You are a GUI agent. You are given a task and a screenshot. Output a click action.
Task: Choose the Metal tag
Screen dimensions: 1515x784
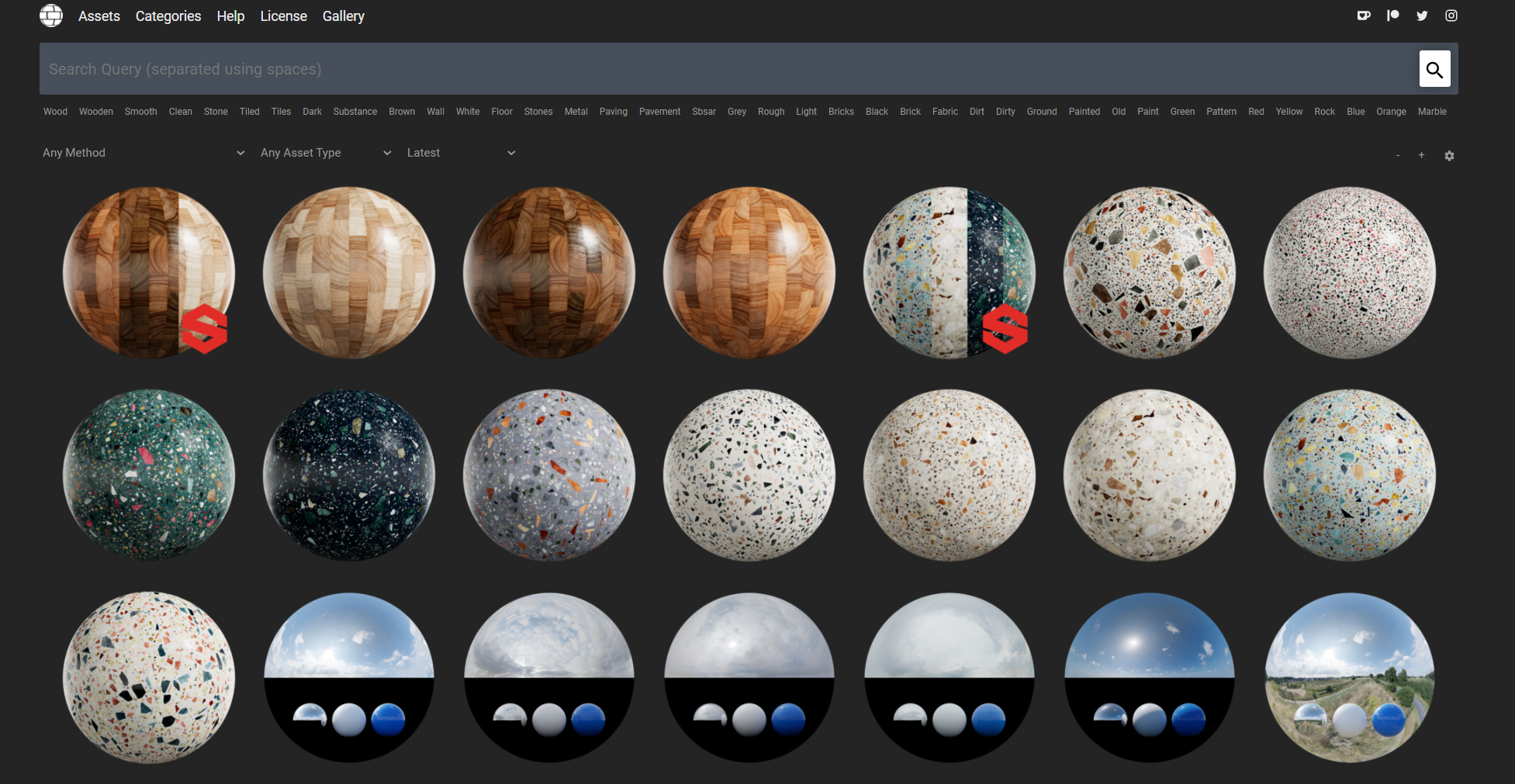click(576, 112)
